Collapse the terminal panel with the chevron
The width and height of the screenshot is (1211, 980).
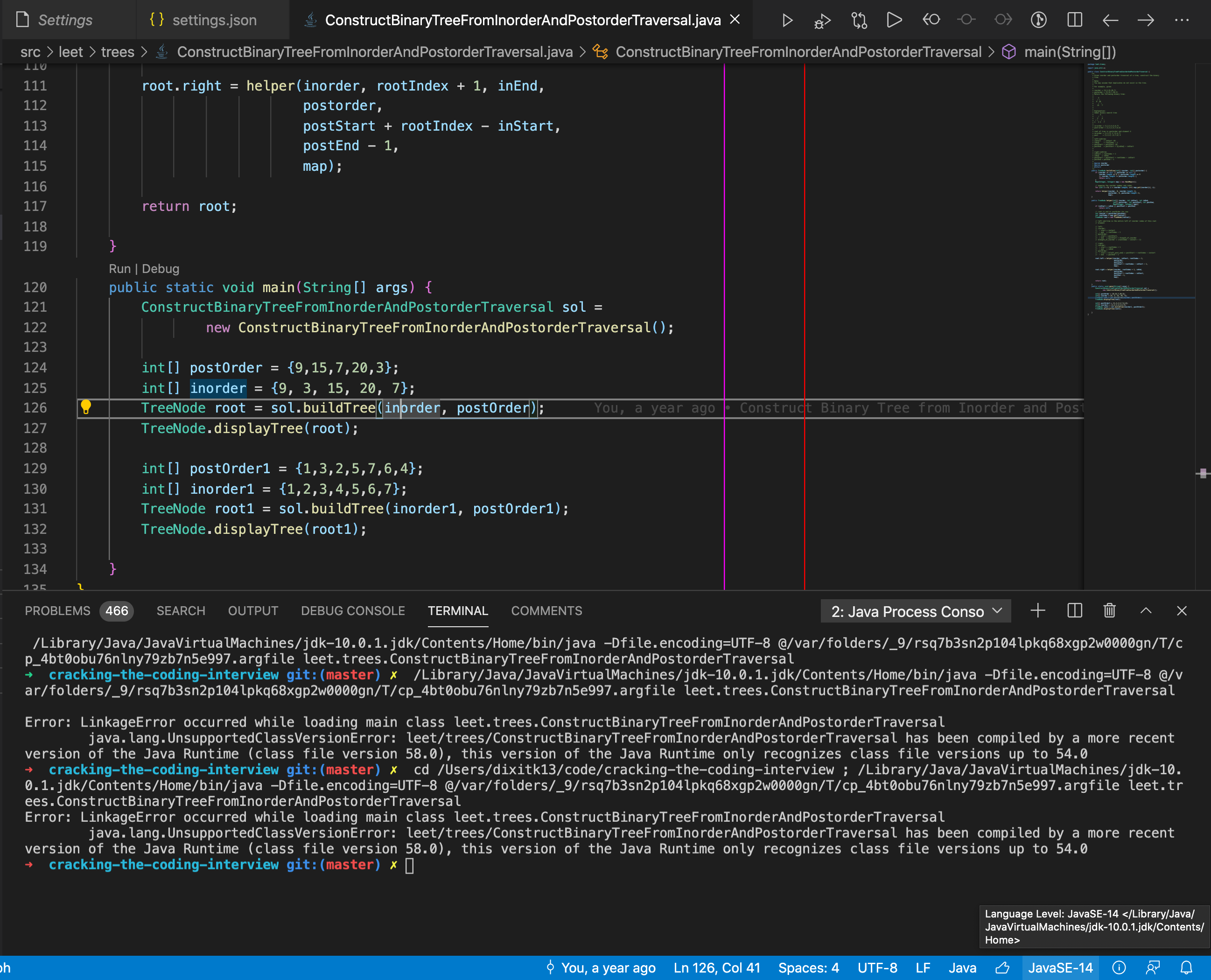coord(1146,611)
